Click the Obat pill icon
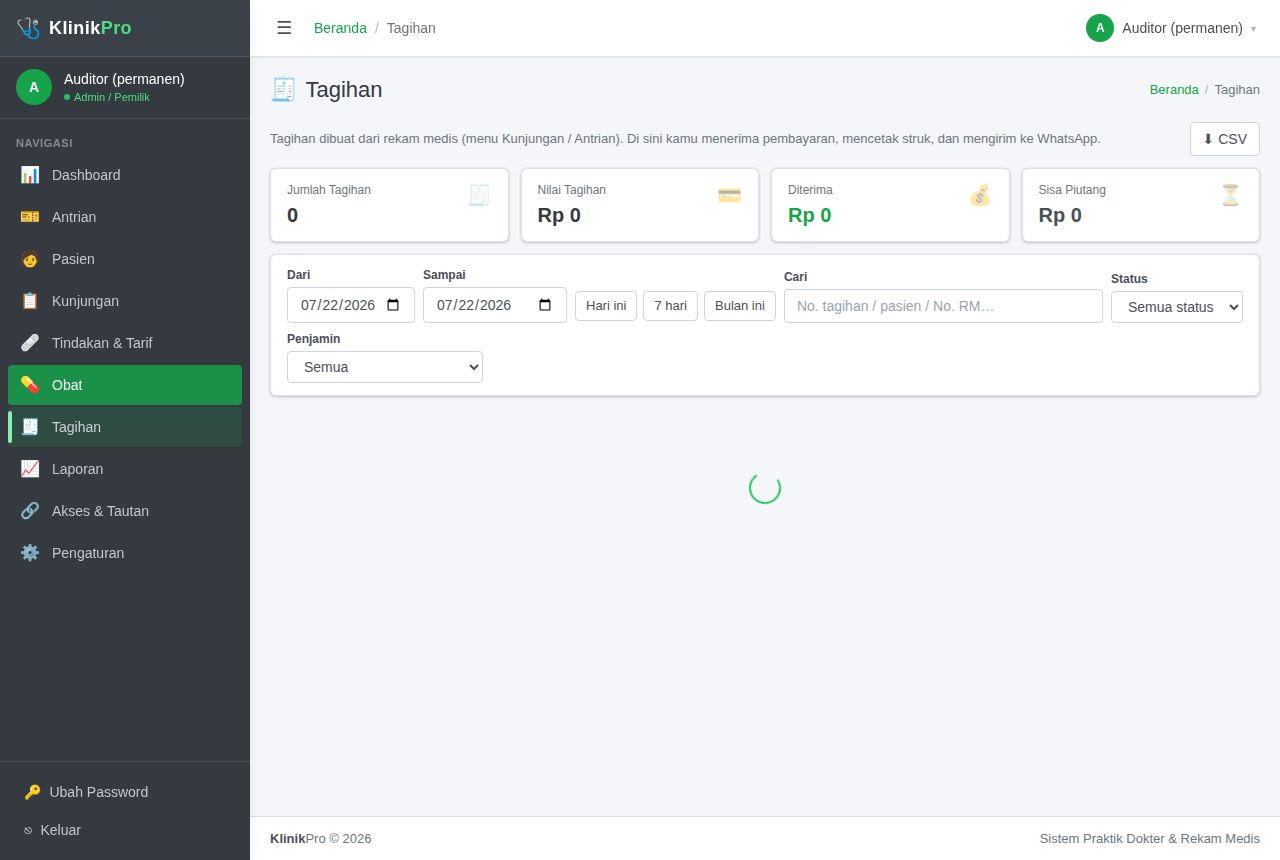The height and width of the screenshot is (860, 1280). (30, 385)
